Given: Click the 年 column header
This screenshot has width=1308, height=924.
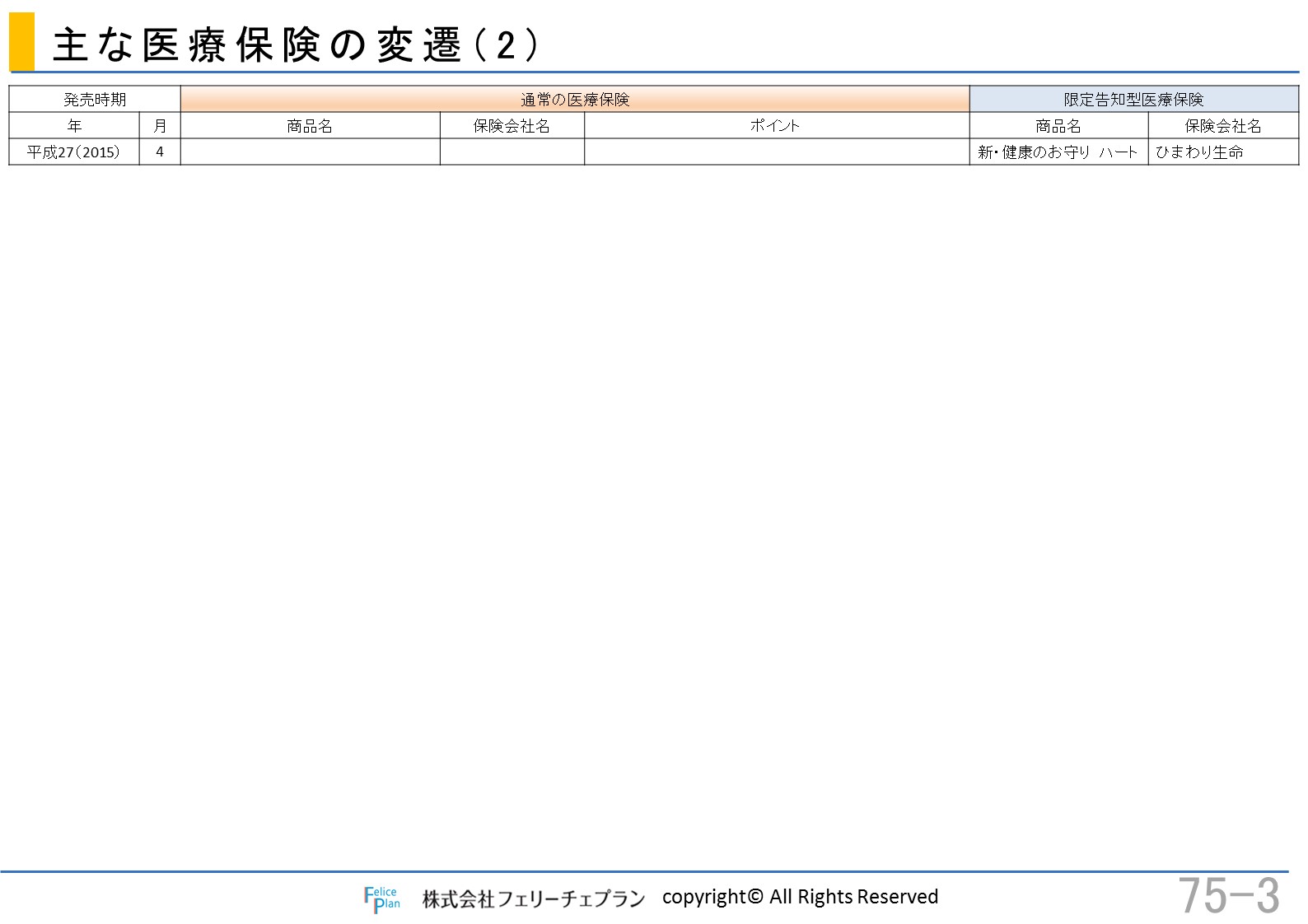Looking at the screenshot, I should point(74,125).
